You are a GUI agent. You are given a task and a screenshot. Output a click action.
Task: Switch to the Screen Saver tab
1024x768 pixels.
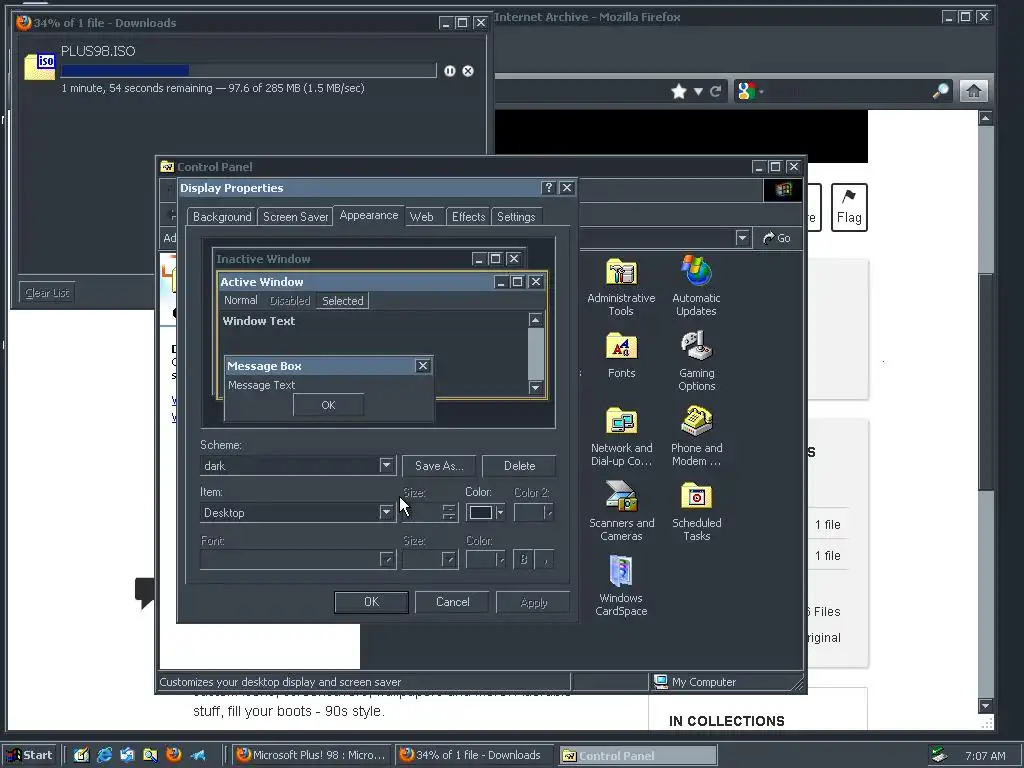[295, 217]
